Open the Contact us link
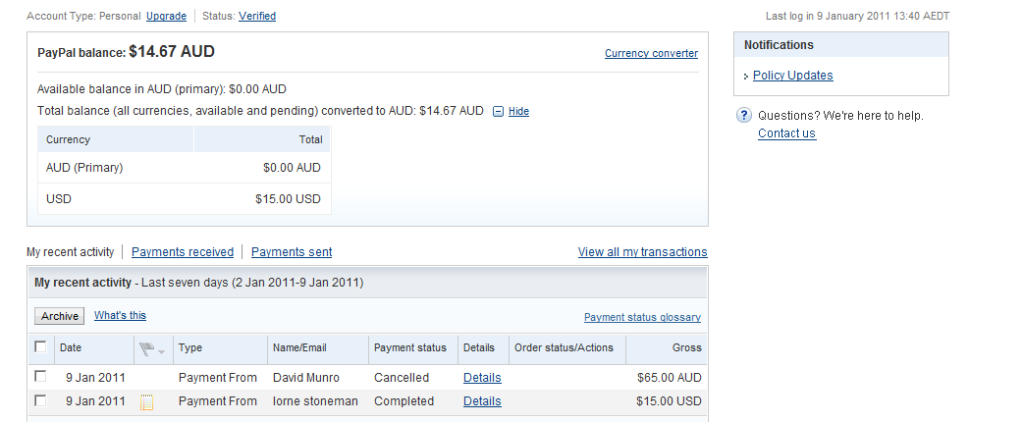This screenshot has height=422, width=1023. coord(787,133)
